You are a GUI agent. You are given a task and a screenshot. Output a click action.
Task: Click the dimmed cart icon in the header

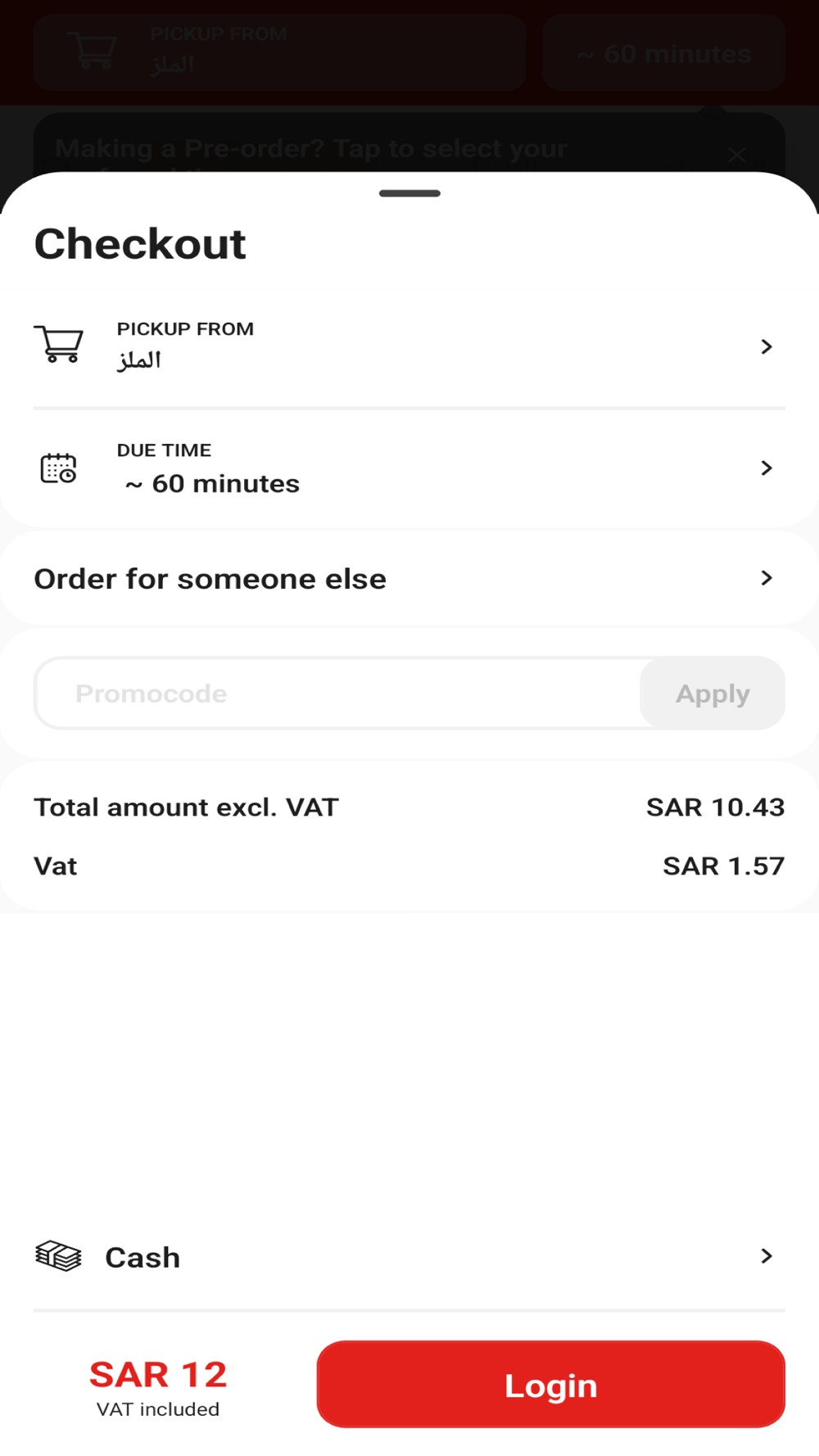pos(92,51)
